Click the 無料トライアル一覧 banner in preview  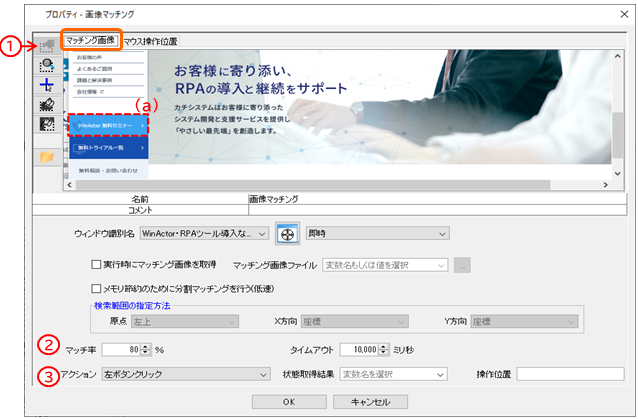pyautogui.click(x=108, y=148)
